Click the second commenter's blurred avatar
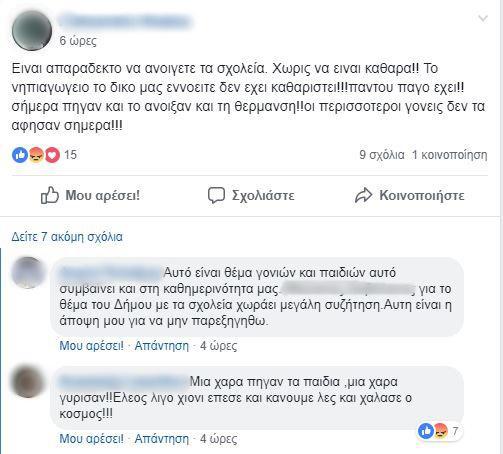Screen dimensions: 503x454 [x=28, y=382]
